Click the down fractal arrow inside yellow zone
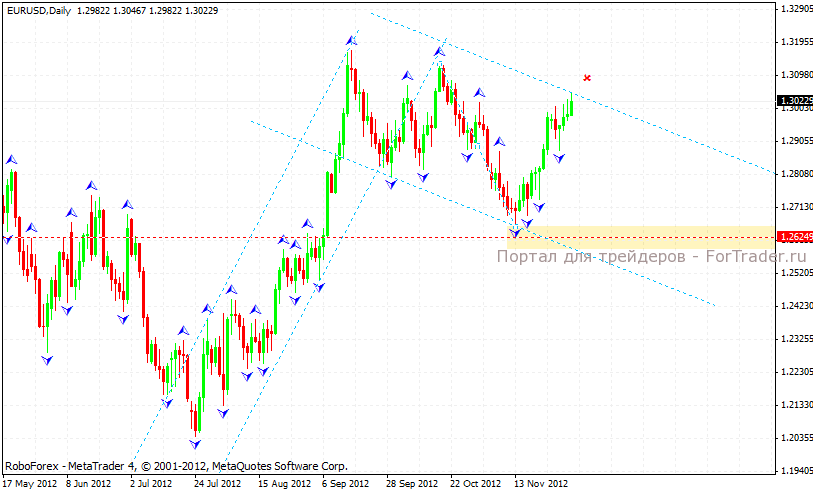Viewport: 813px width, 491px height. pyautogui.click(x=515, y=233)
